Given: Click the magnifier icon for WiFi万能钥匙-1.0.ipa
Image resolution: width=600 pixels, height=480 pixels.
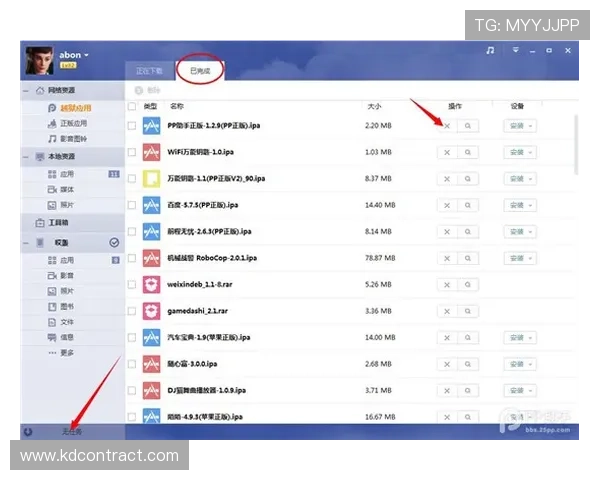Looking at the screenshot, I should tap(467, 152).
